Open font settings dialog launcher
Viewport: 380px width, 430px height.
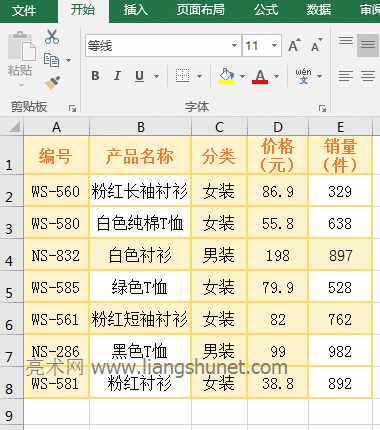322,108
